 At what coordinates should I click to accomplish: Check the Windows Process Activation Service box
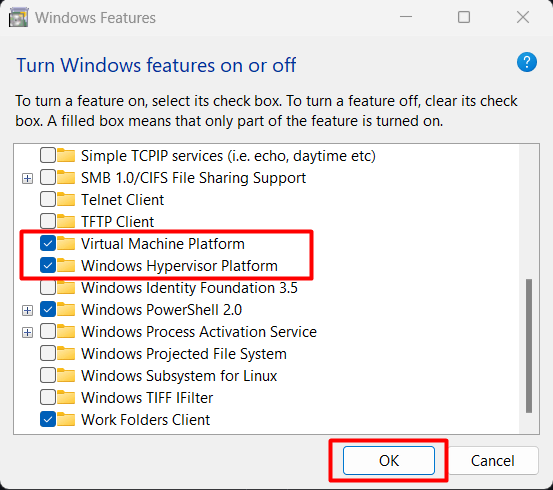[48, 332]
